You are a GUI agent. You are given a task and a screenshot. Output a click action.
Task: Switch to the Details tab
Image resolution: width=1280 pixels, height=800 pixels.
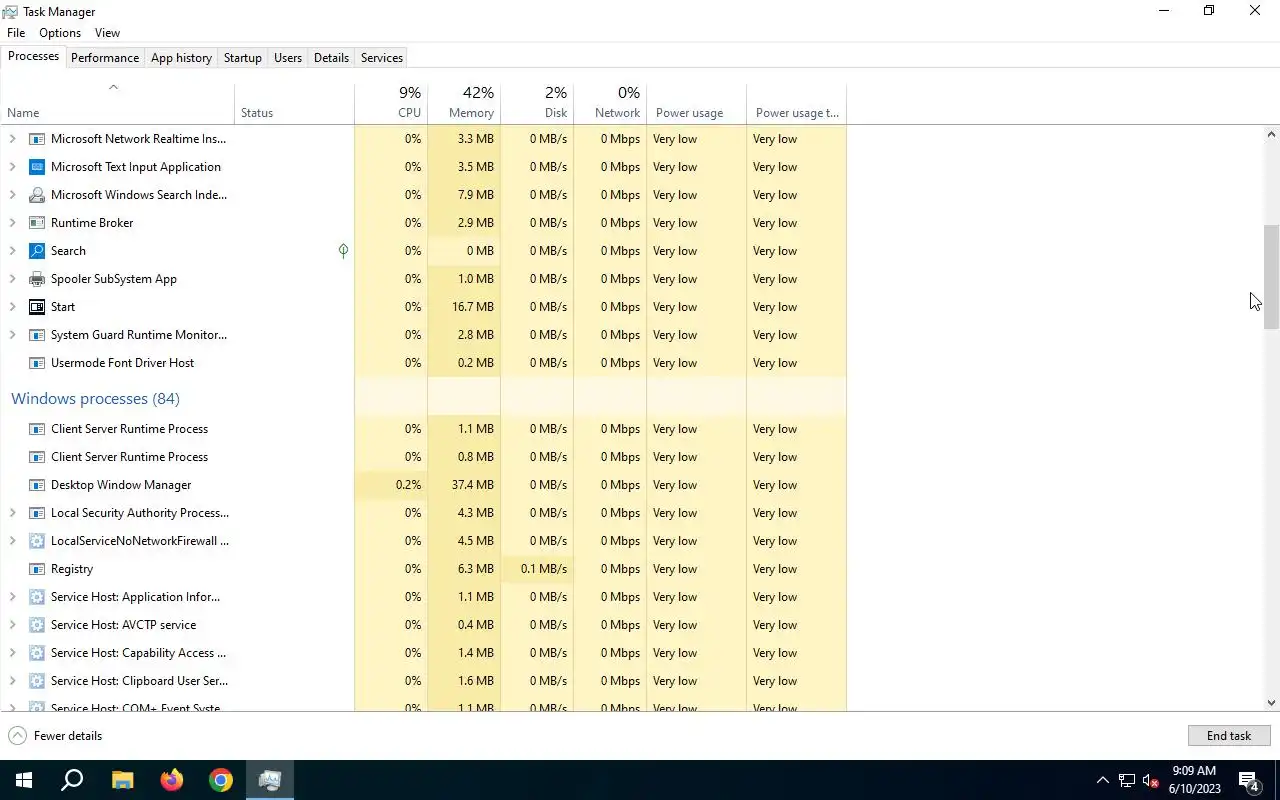(331, 58)
